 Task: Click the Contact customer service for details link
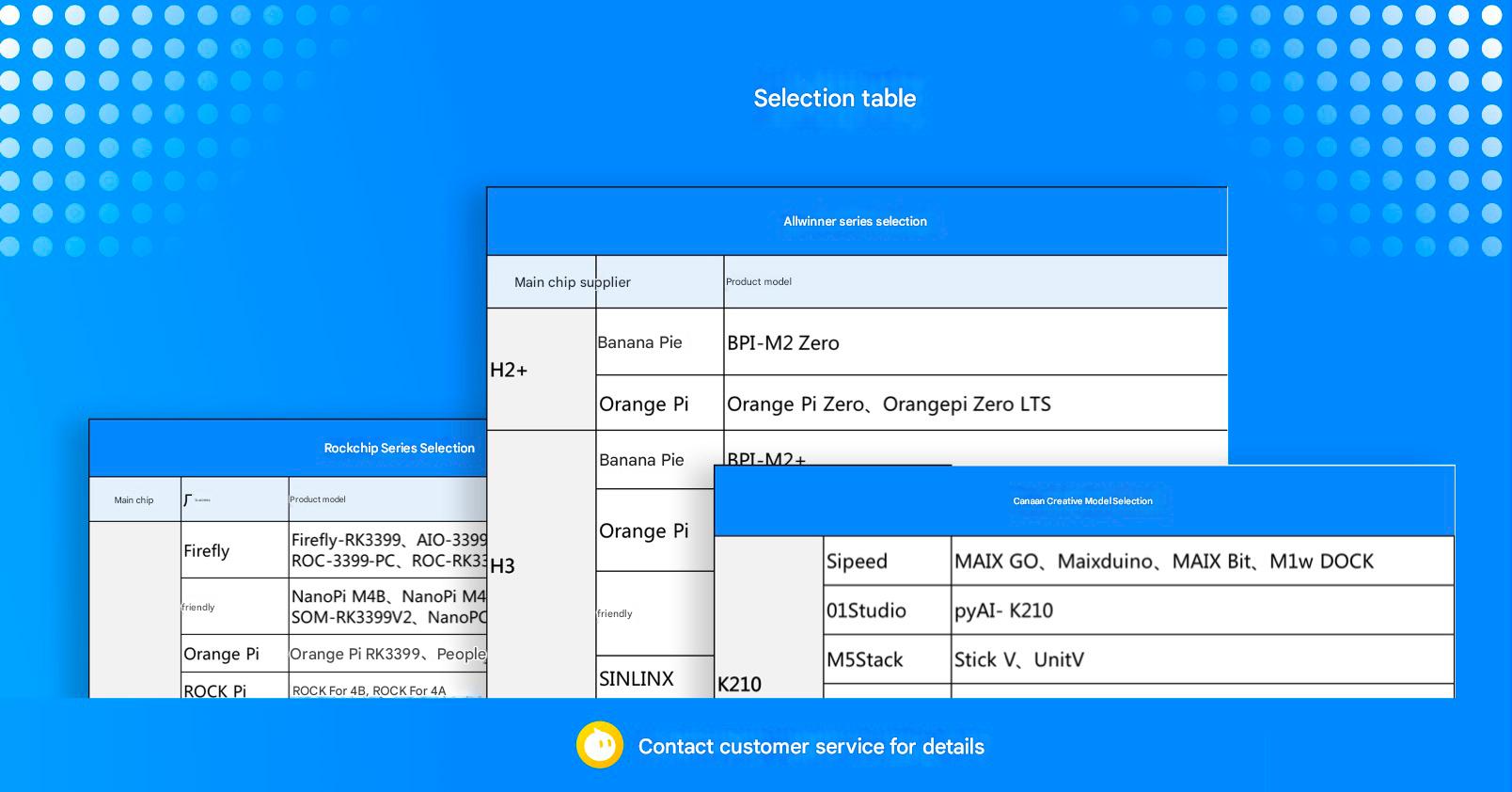(811, 747)
